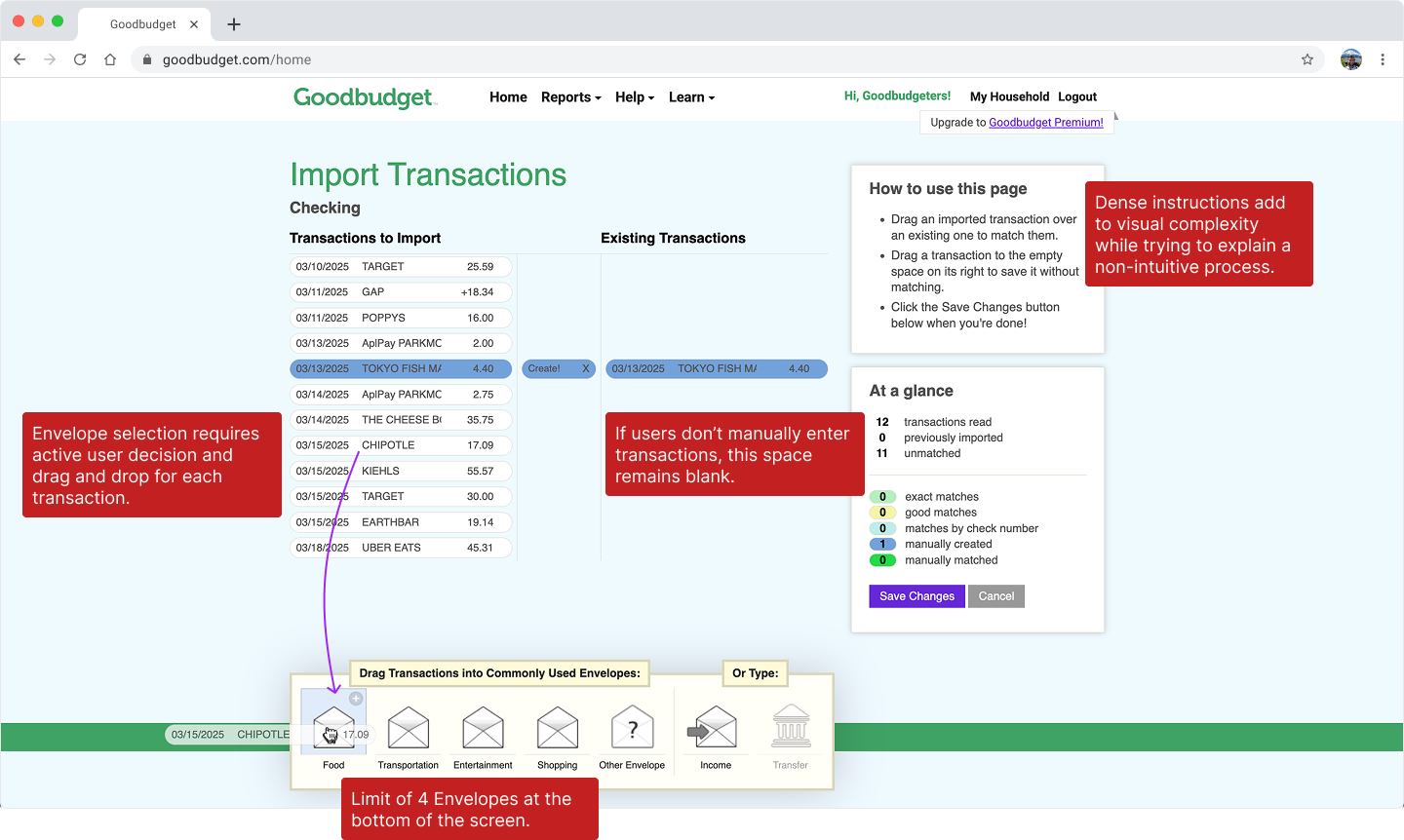Image resolution: width=1404 pixels, height=840 pixels.
Task: Click the existing TOKYO FISH transaction
Action: coord(717,368)
